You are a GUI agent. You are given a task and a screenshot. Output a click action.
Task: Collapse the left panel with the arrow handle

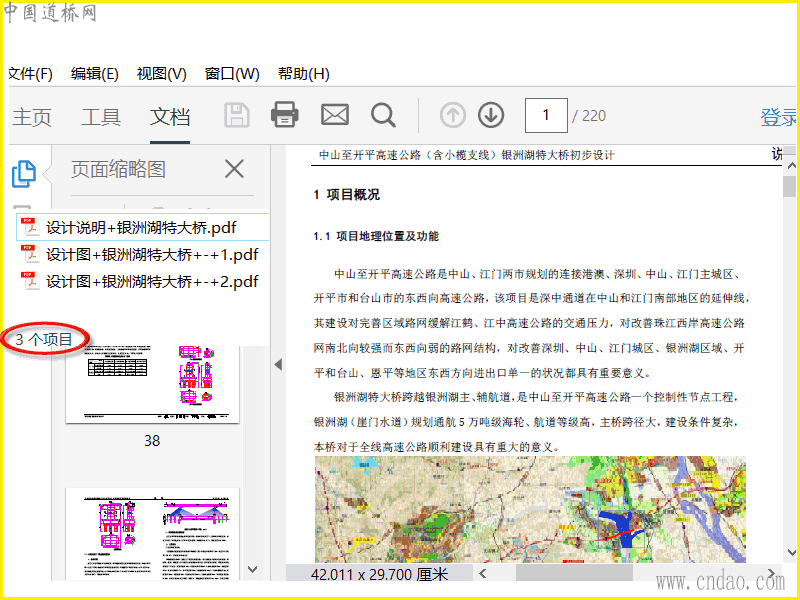(278, 365)
